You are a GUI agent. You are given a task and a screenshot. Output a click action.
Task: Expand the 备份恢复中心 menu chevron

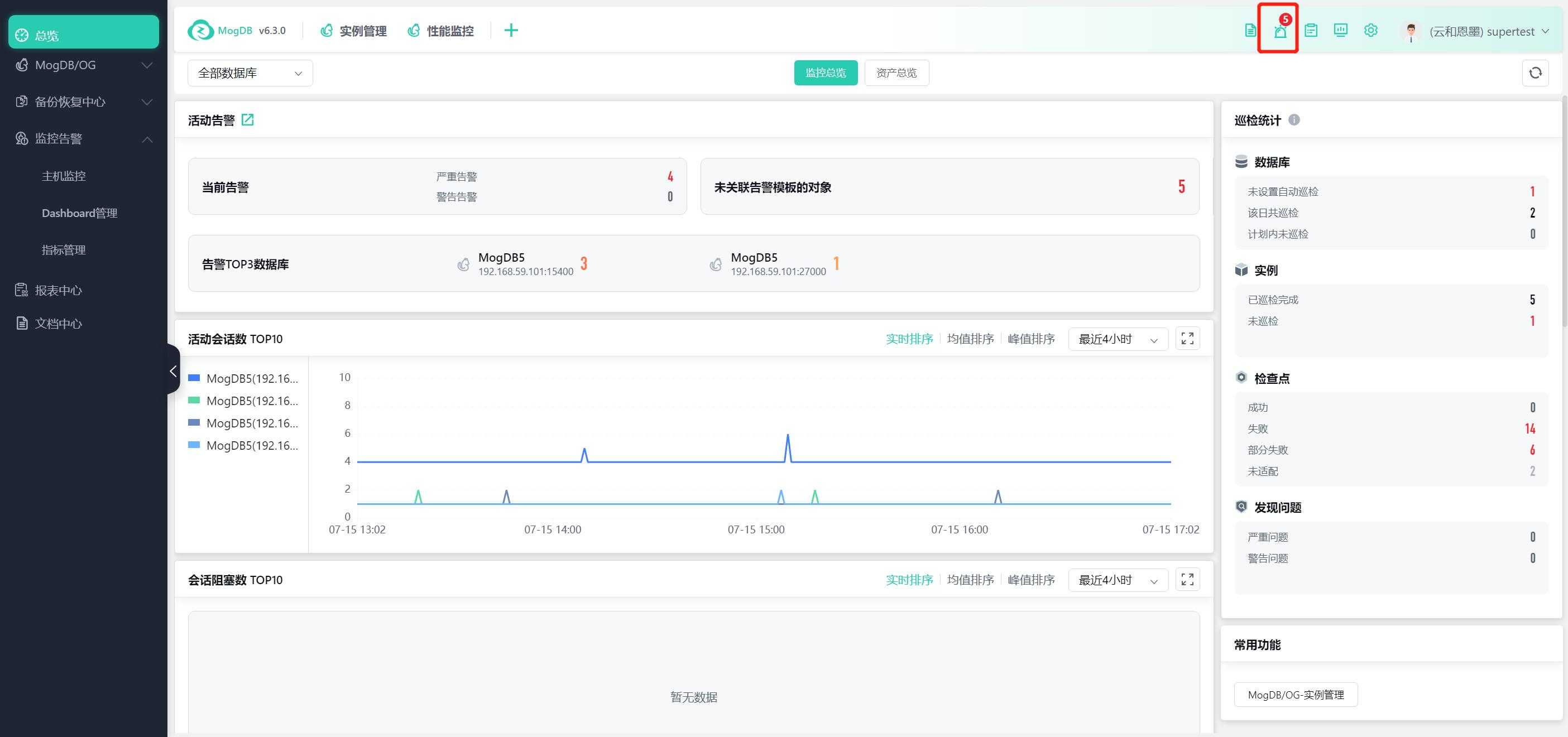tap(147, 102)
